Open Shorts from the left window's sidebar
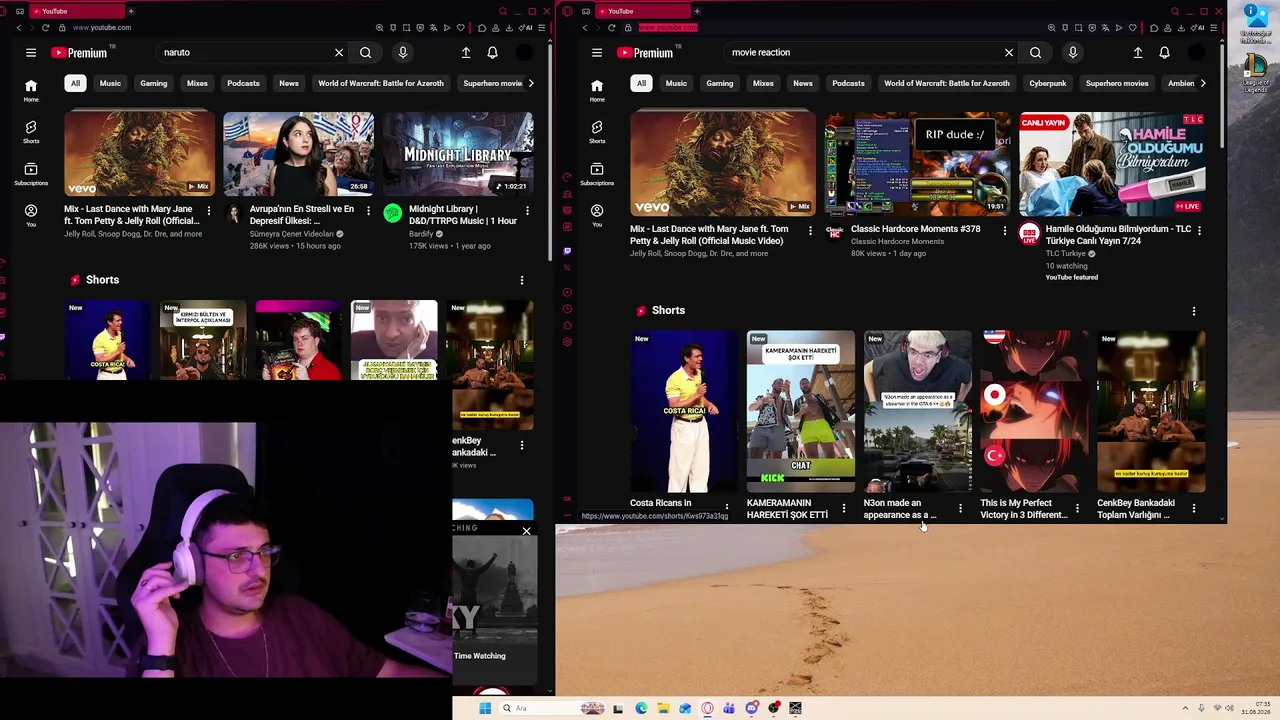 [31, 132]
